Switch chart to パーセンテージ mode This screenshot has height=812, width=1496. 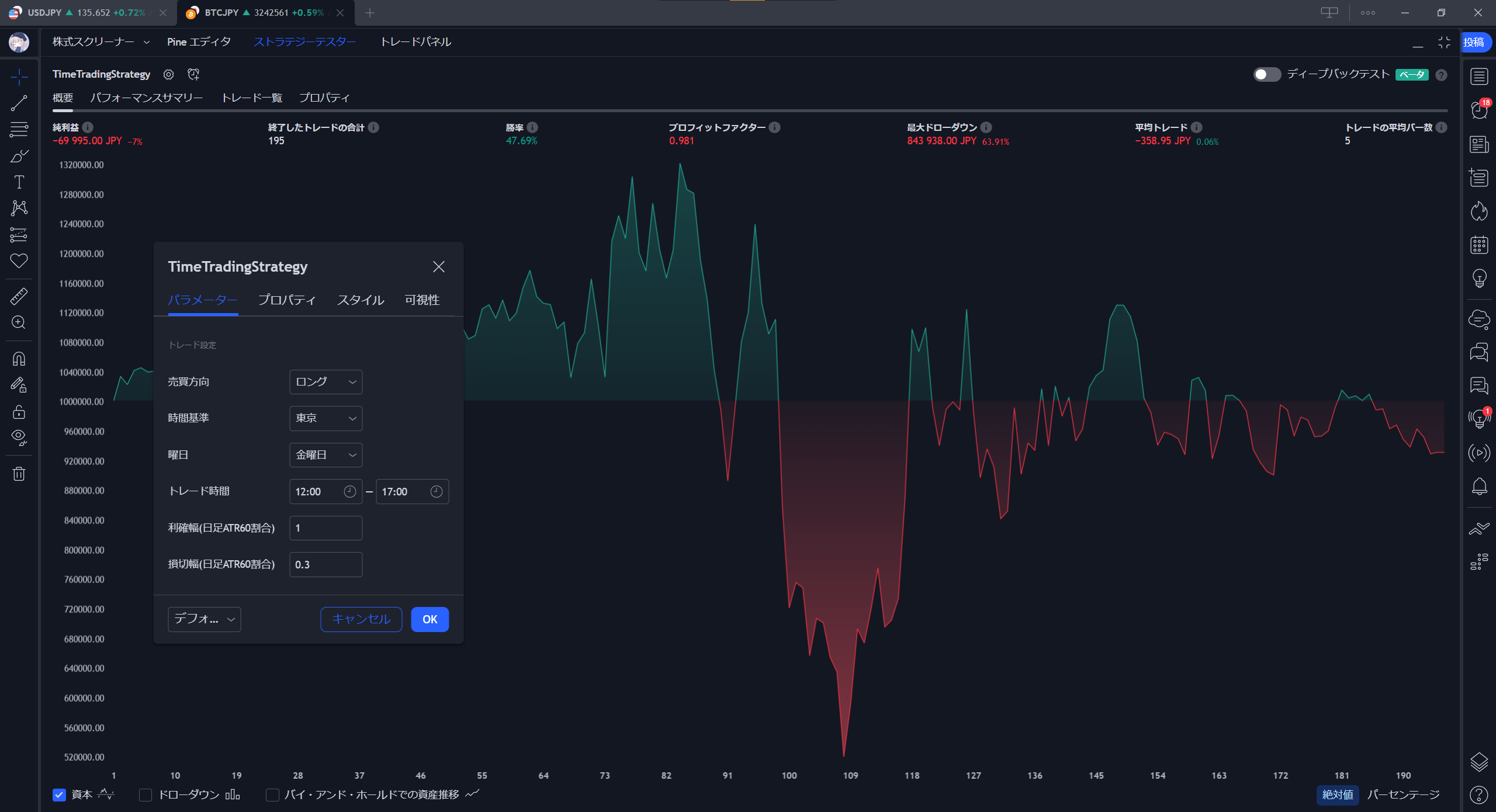tap(1403, 794)
